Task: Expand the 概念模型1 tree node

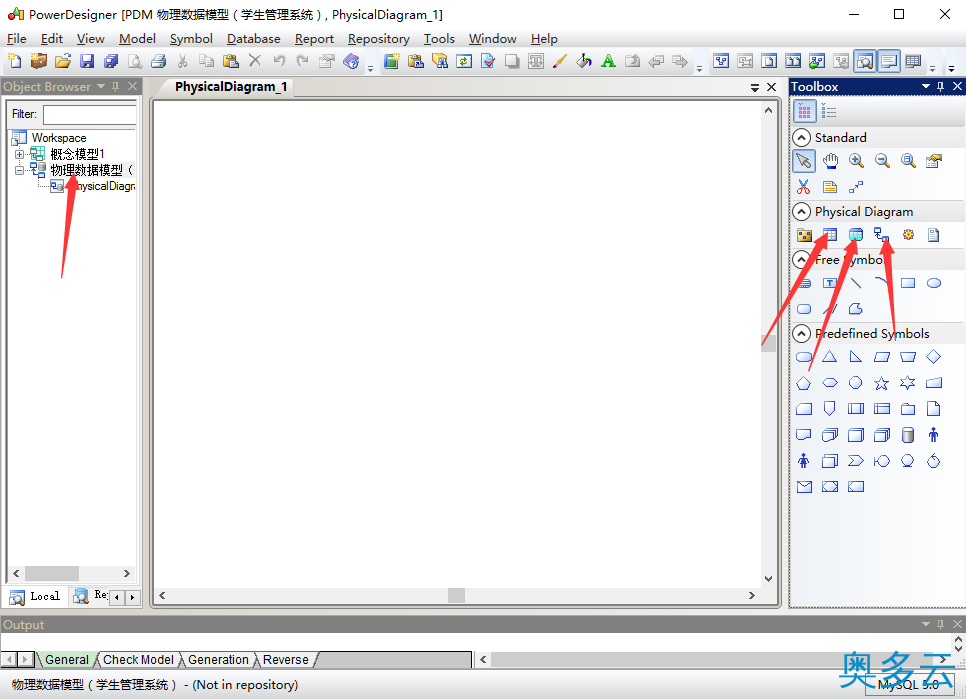Action: pyautogui.click(x=19, y=154)
